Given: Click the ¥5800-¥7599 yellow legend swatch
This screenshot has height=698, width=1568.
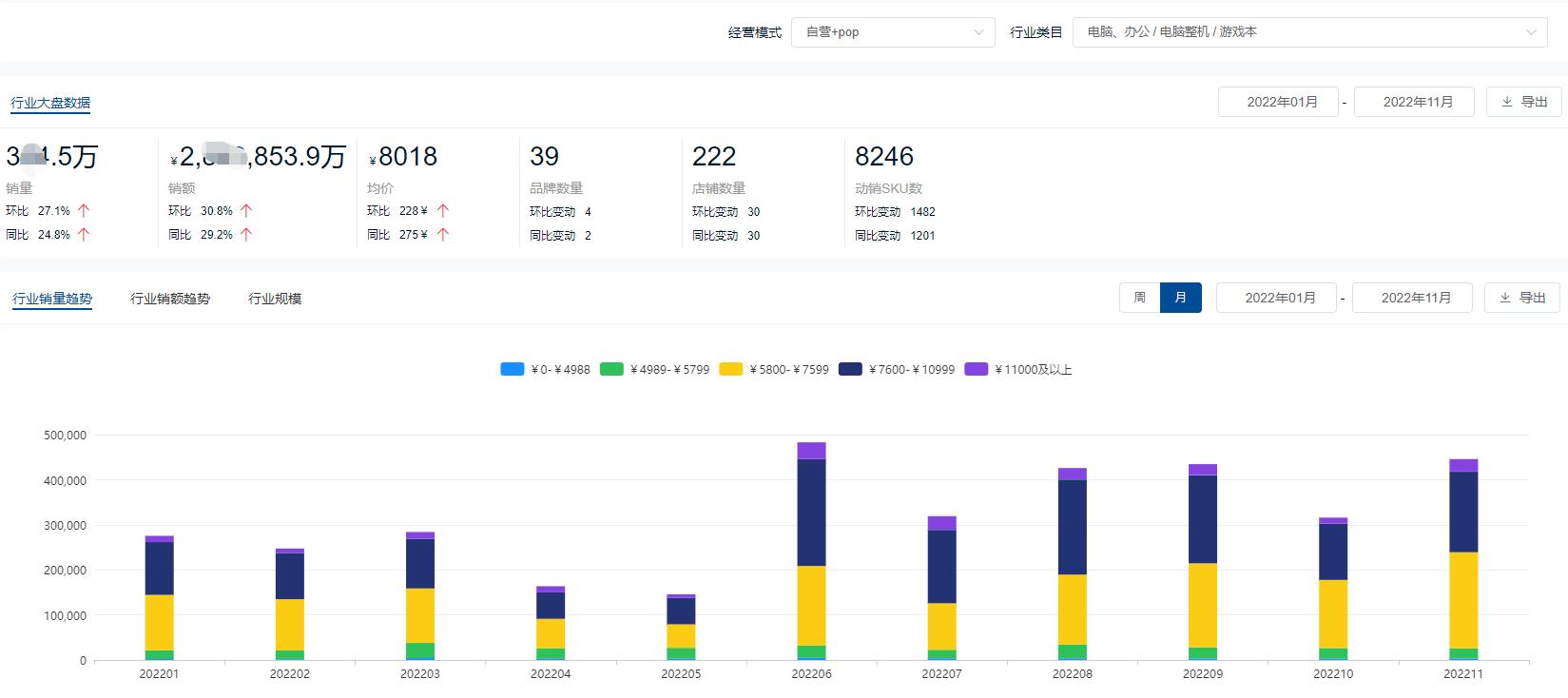Looking at the screenshot, I should pyautogui.click(x=731, y=369).
